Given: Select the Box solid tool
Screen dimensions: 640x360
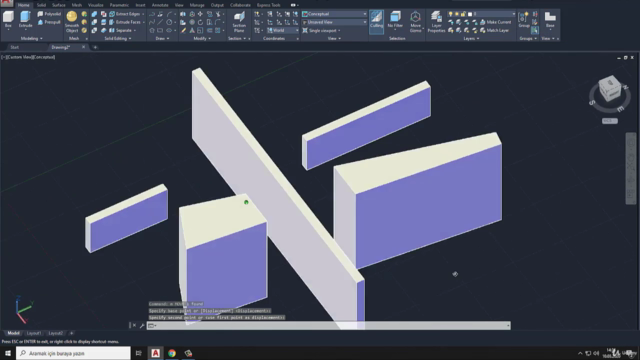Looking at the screenshot, I should coord(8,19).
